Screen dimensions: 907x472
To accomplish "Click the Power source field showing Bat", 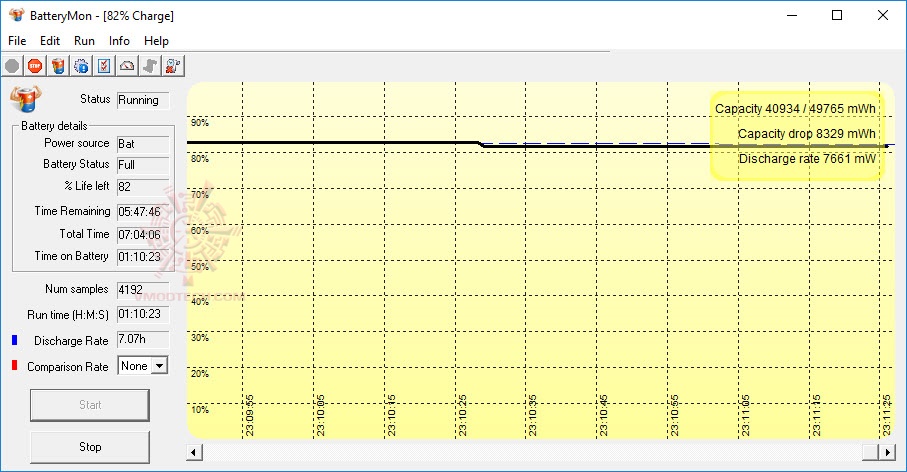I will (x=143, y=144).
